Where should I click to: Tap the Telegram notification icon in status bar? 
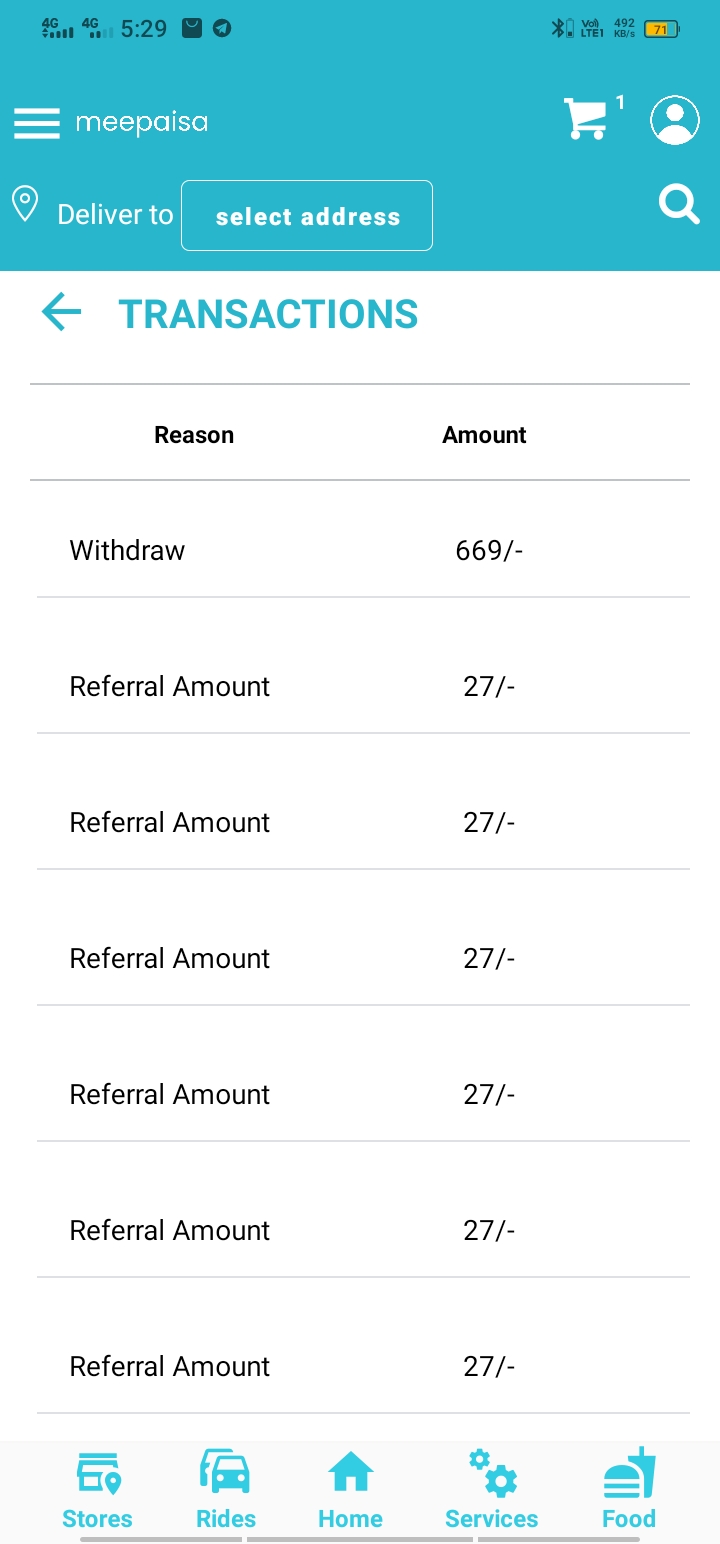click(222, 29)
